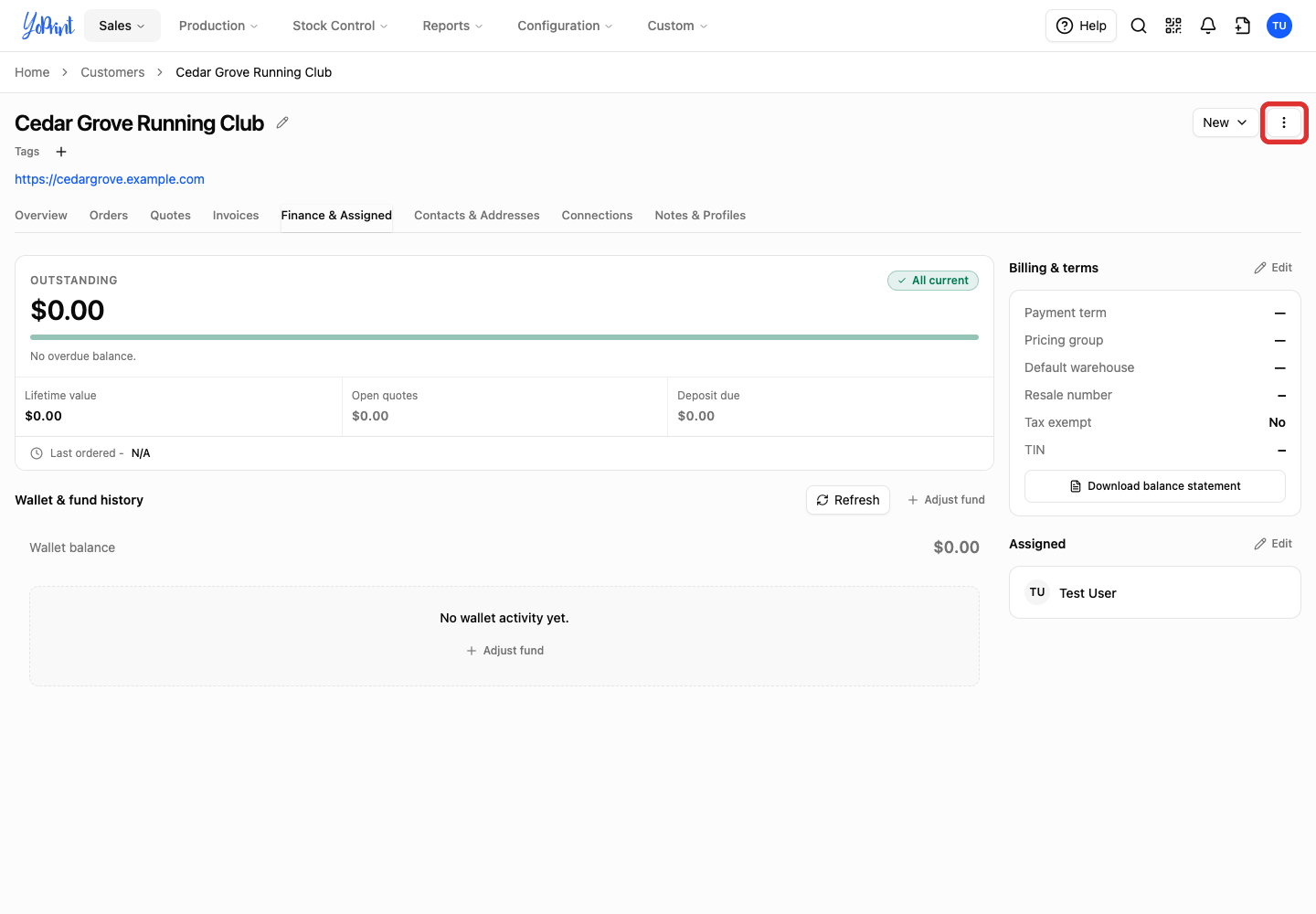Screen dimensions: 1316x914
Task: Click the All current status badge
Action: coord(933,281)
